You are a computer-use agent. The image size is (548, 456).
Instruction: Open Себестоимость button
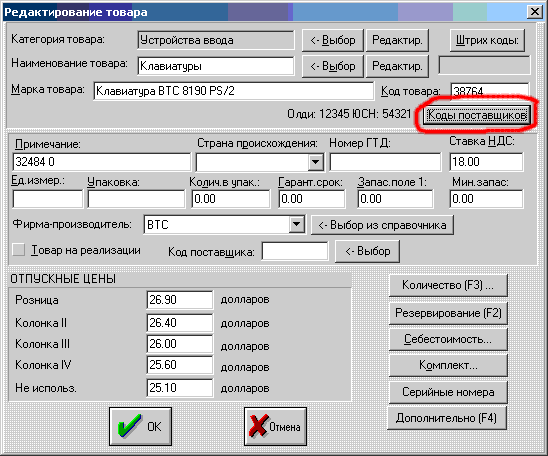coord(448,339)
